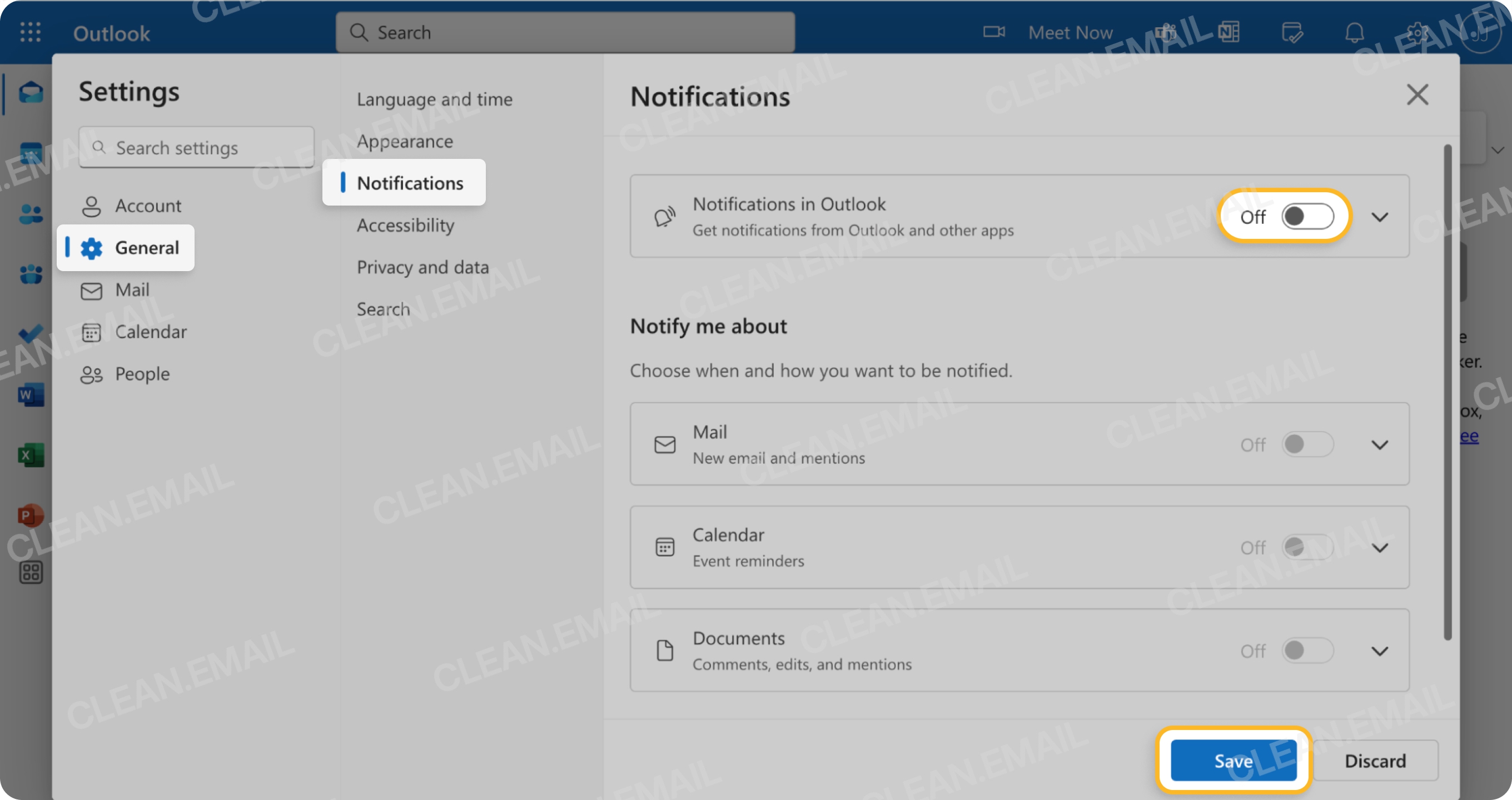Expand Notifications in Outlook chevron

click(1379, 217)
